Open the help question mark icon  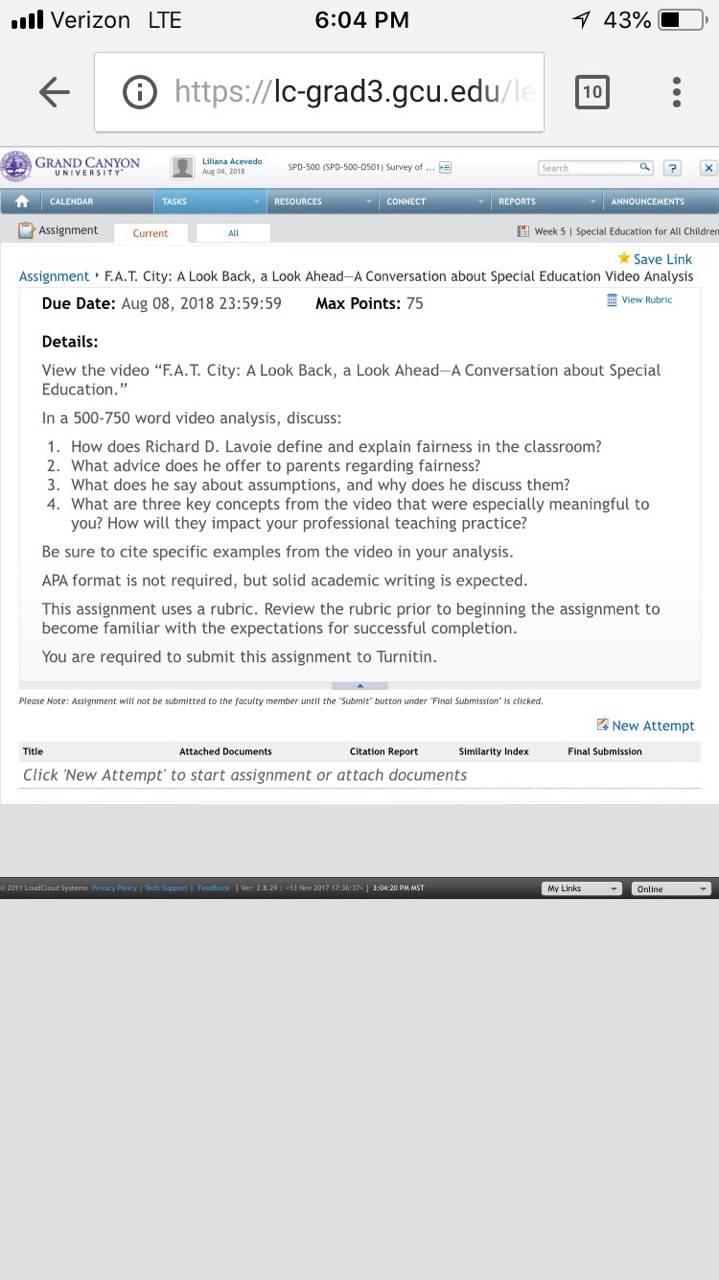click(673, 168)
